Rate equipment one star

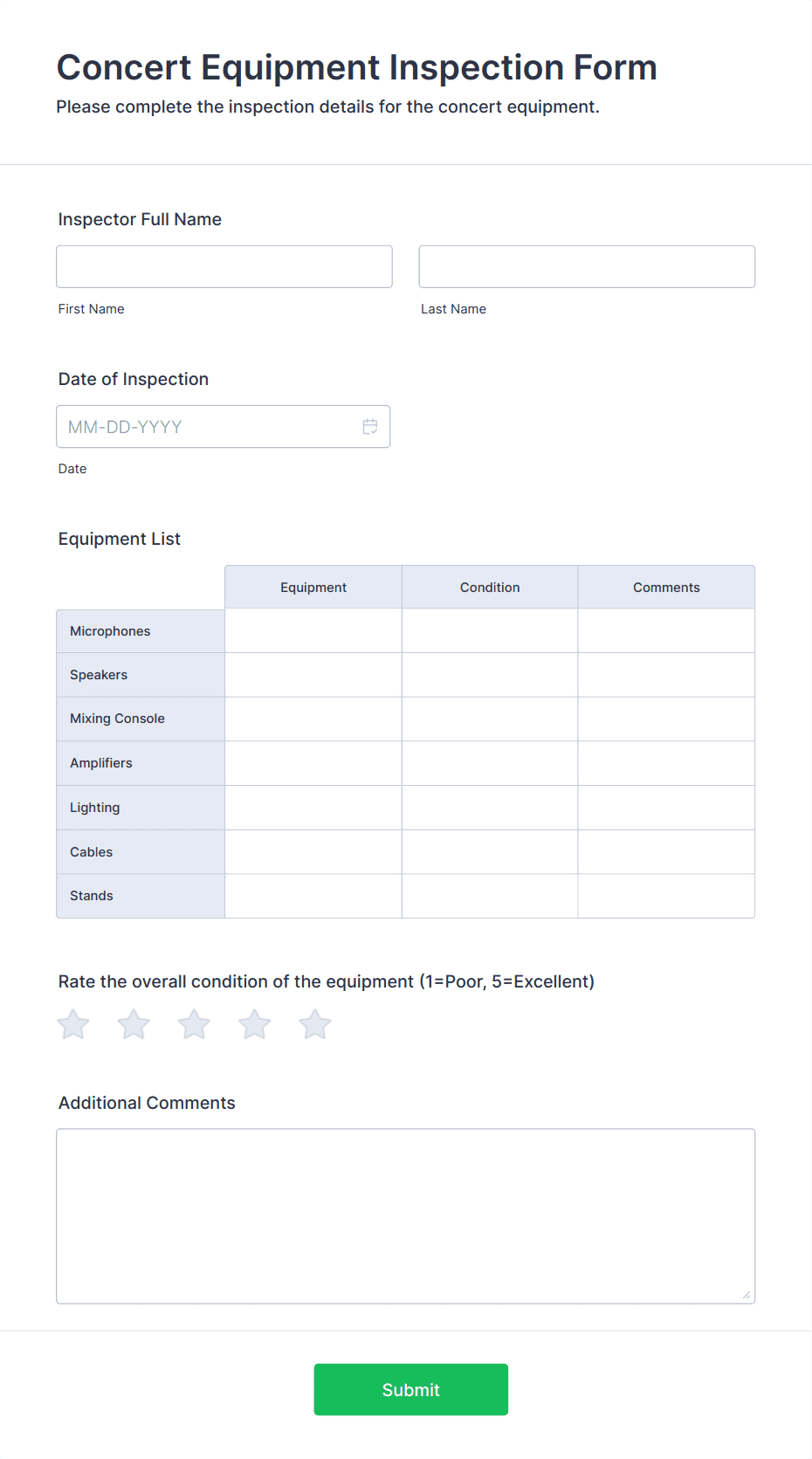(73, 1024)
